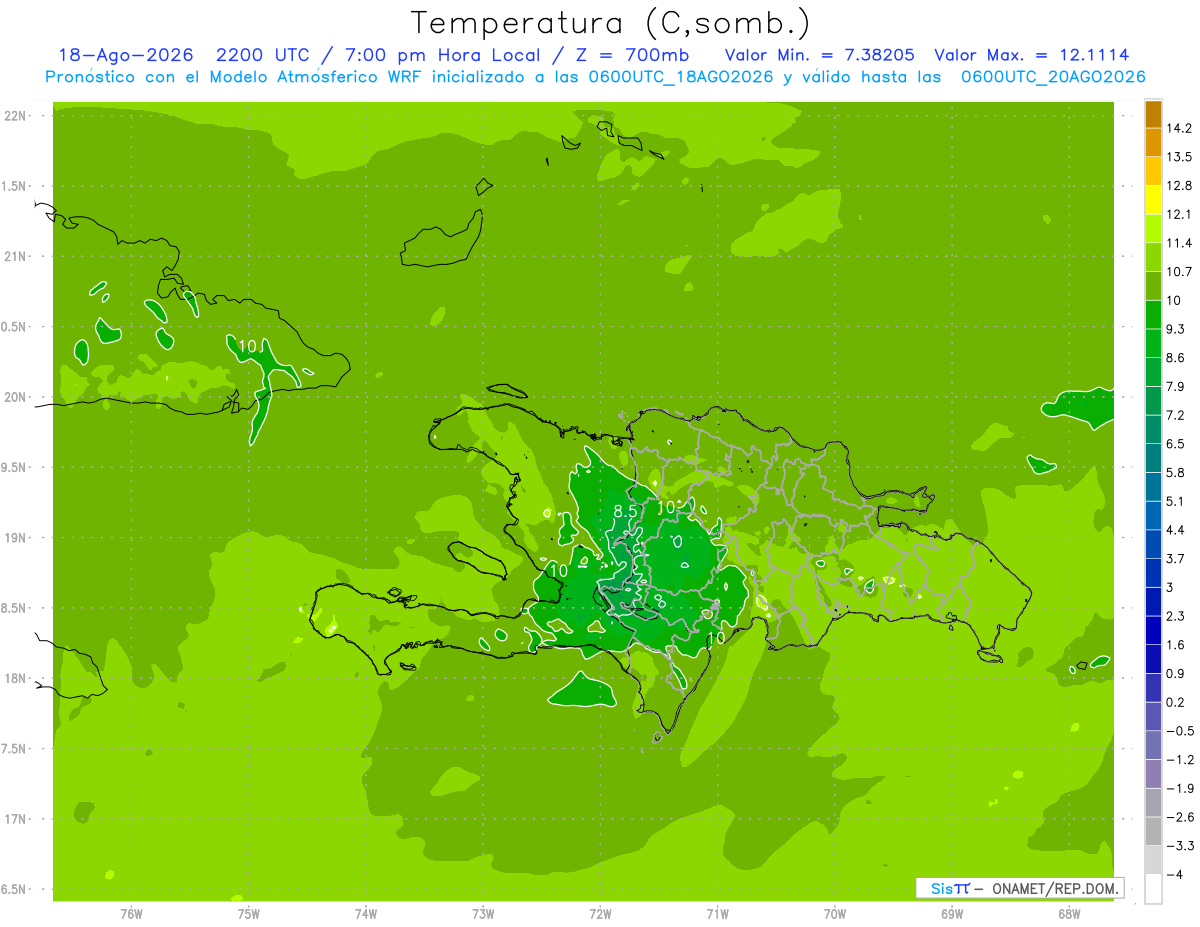Click the 72W longitude axis label

(600, 914)
